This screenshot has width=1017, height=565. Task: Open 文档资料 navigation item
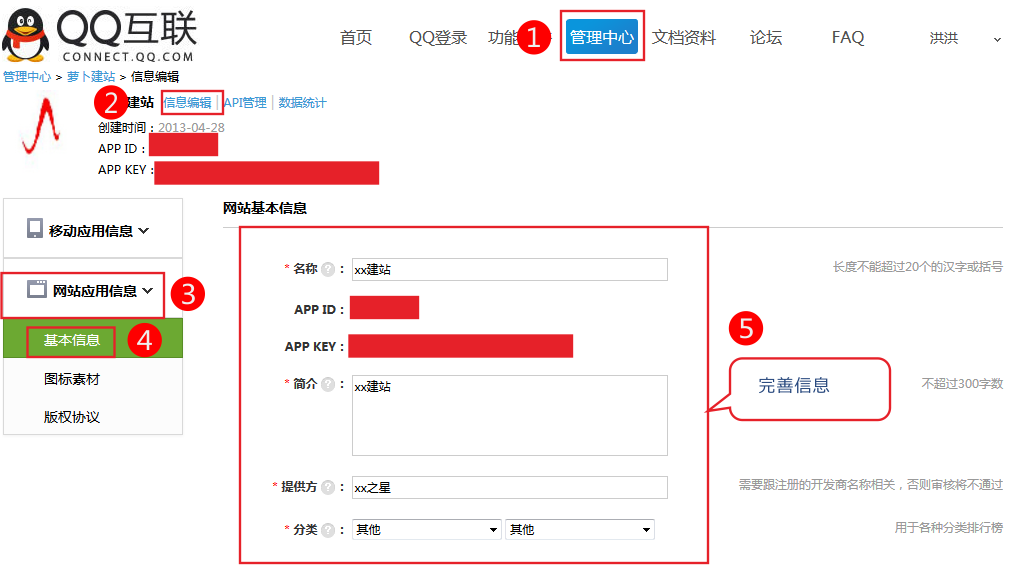684,38
